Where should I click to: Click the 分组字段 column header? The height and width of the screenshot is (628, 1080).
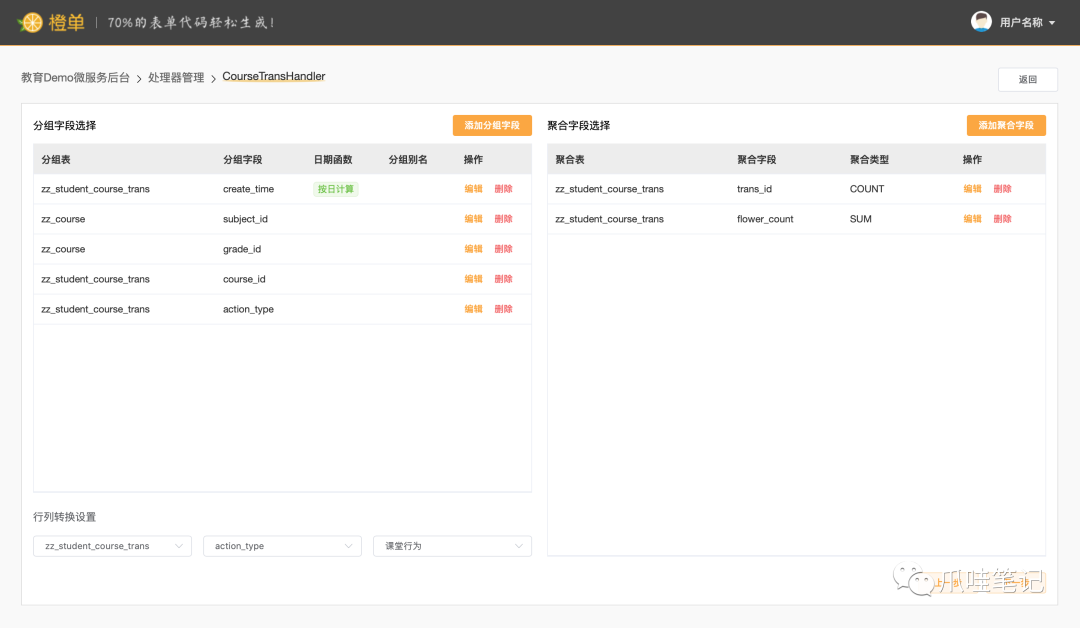(x=242, y=160)
